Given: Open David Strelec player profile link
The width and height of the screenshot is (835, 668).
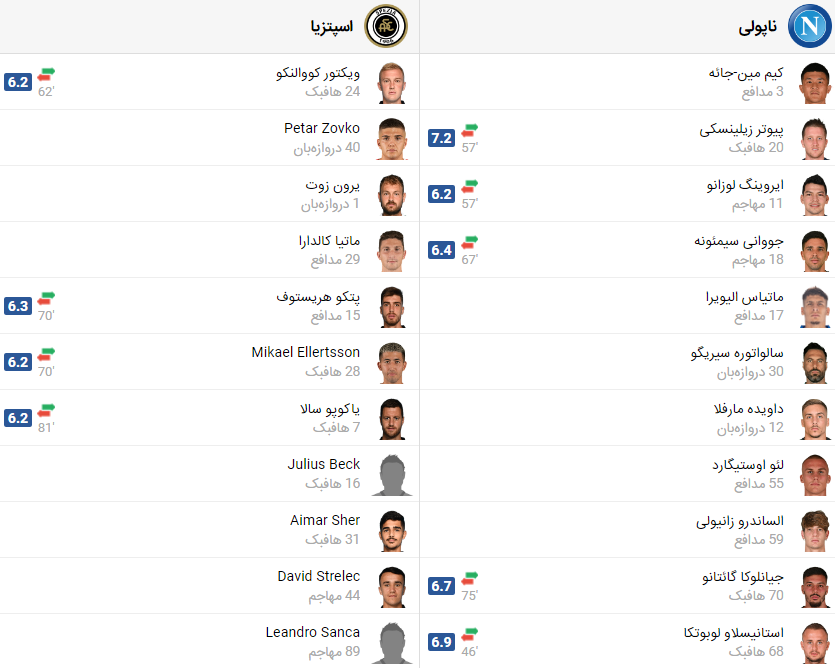Looking at the screenshot, I should (318, 576).
